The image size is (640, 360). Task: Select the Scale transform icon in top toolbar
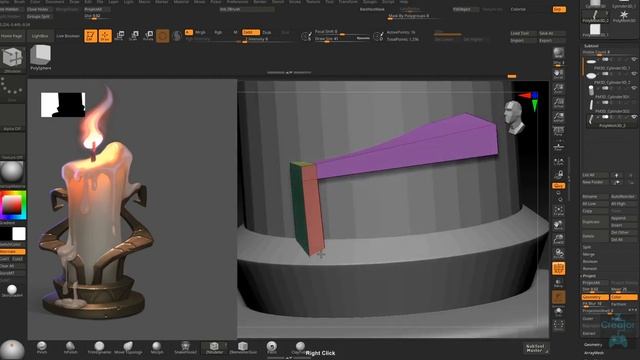coord(134,36)
